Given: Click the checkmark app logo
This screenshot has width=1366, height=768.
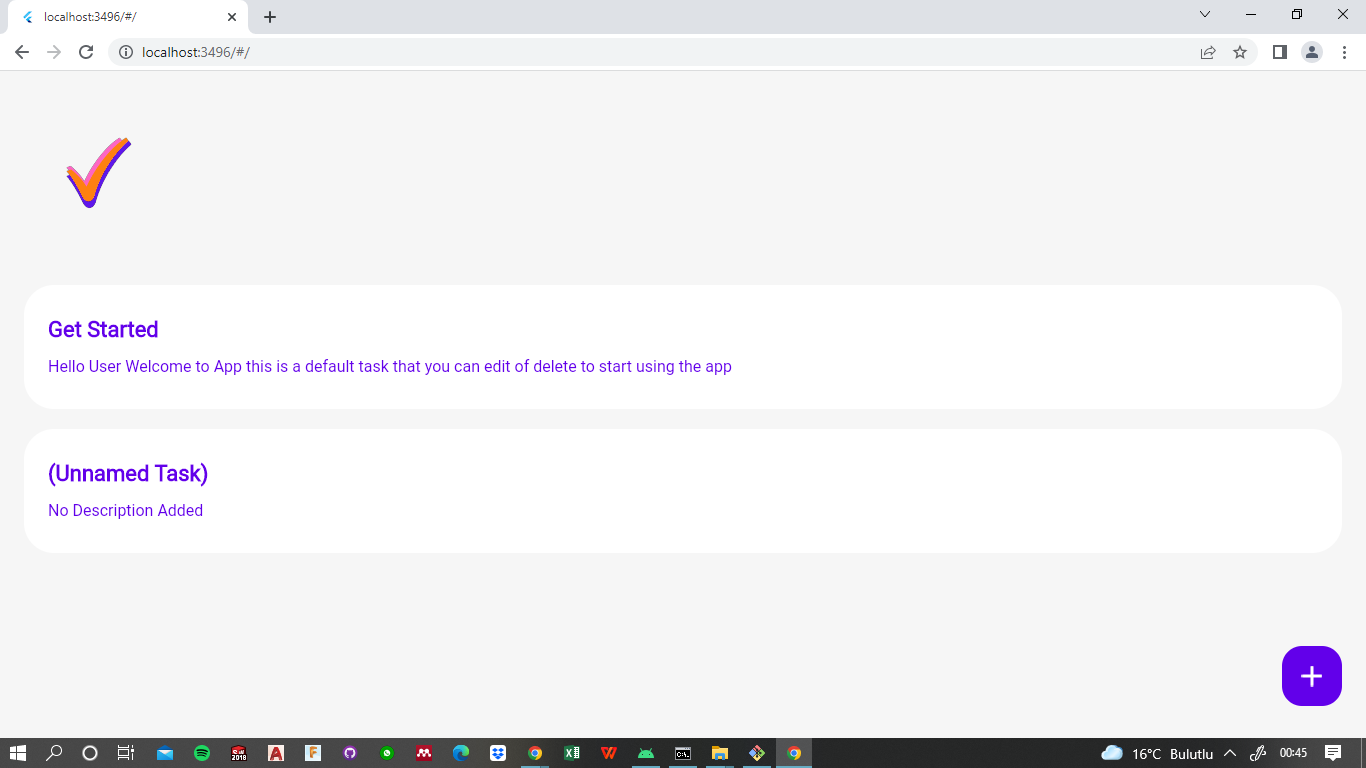Looking at the screenshot, I should point(98,172).
